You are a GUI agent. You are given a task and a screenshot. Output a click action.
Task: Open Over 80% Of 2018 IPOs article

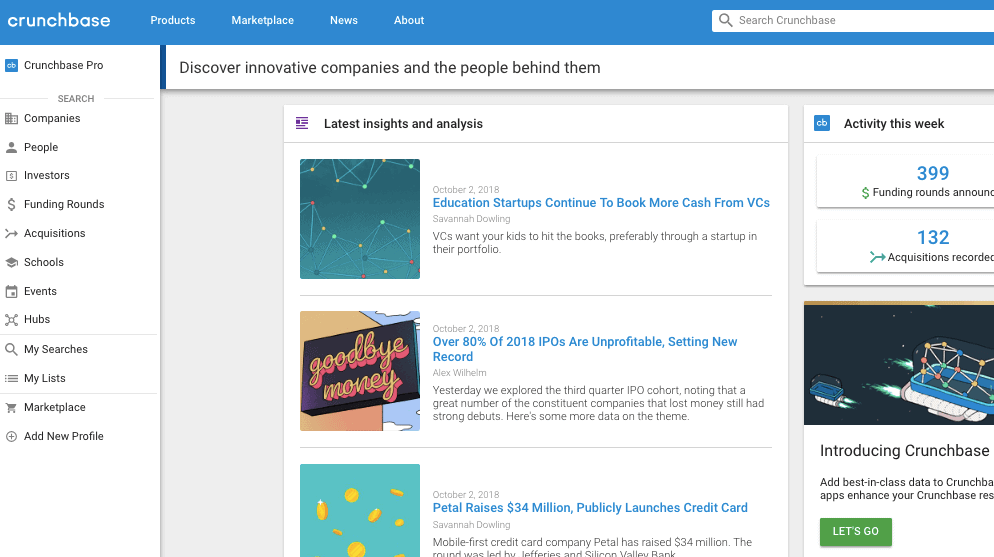coord(584,349)
